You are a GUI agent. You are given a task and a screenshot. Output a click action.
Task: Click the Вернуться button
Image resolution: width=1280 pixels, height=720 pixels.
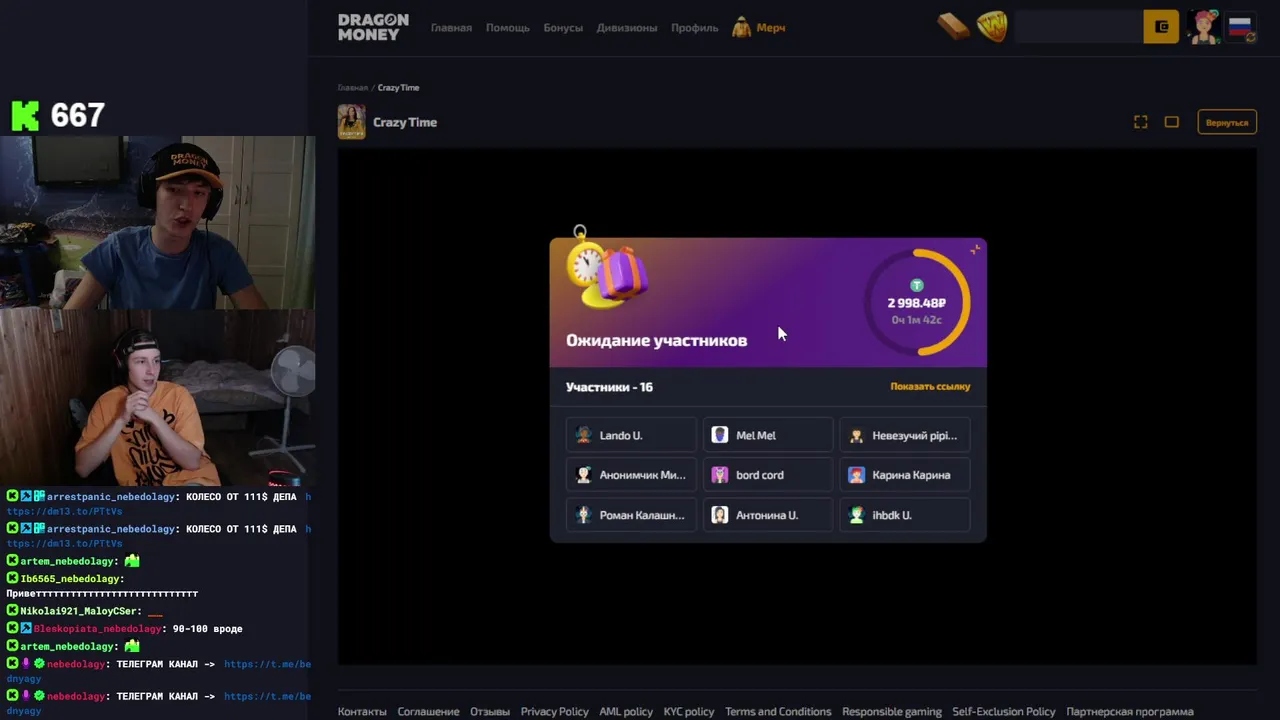1227,122
